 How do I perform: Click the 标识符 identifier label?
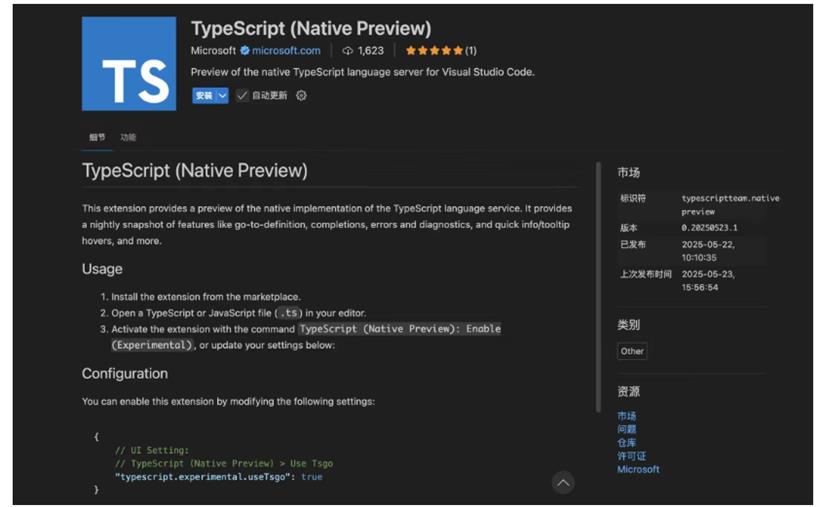pyautogui.click(x=633, y=198)
